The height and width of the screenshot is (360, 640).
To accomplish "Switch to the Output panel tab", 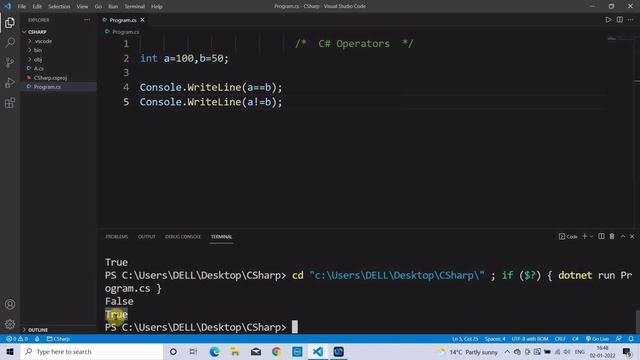I will pos(147,237).
